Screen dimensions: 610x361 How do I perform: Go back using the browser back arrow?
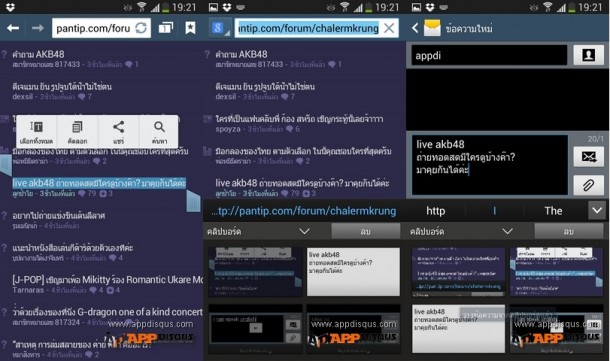point(13,28)
